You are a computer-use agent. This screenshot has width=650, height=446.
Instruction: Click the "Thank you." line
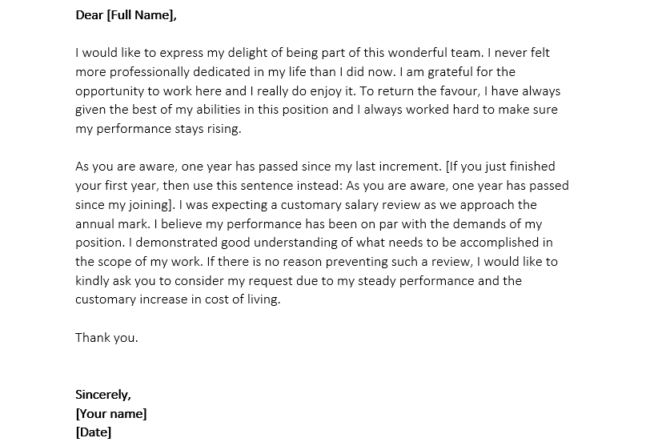click(106, 337)
